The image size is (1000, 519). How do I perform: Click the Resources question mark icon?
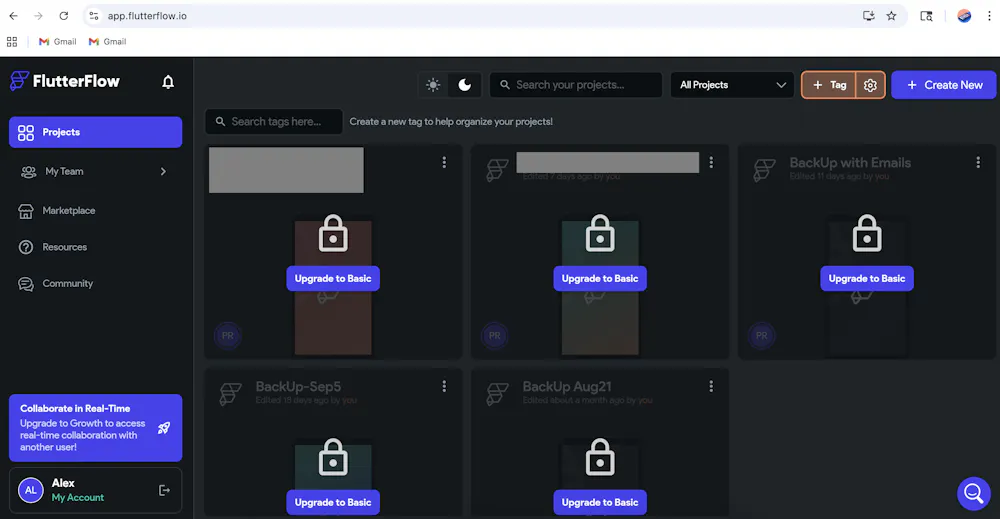point(26,247)
